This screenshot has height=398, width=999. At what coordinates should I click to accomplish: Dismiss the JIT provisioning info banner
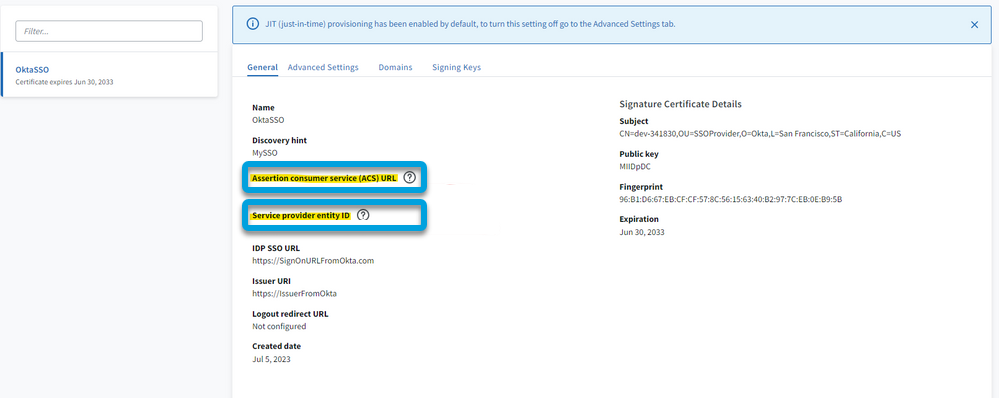point(974,25)
